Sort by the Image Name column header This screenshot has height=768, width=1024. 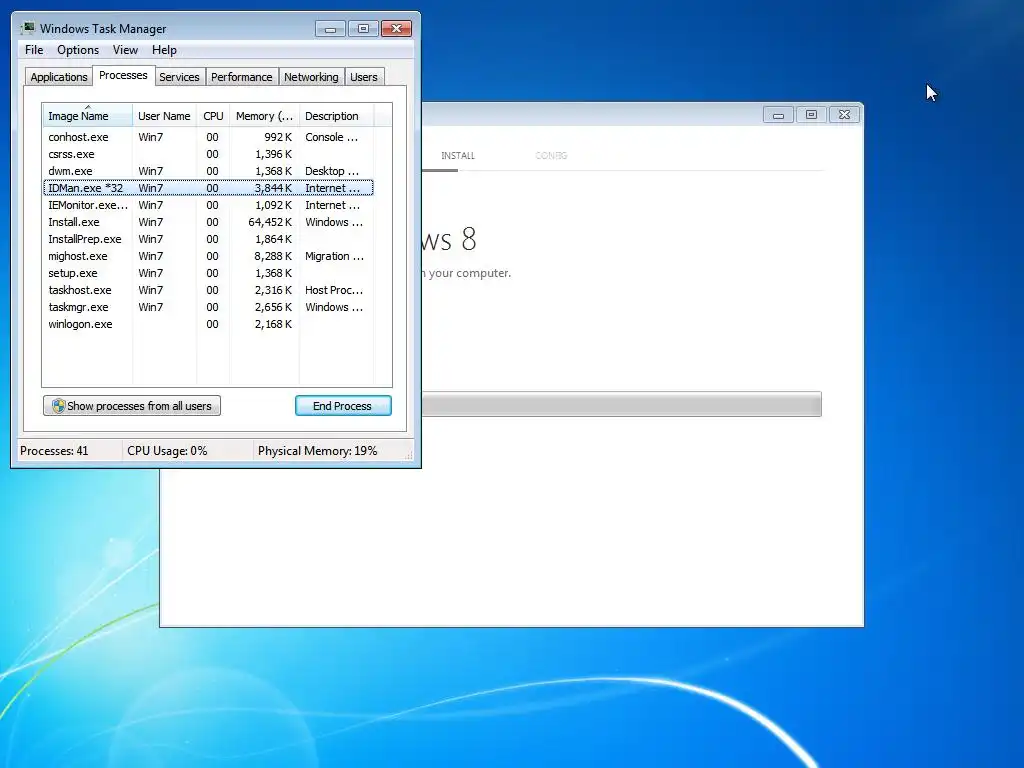pos(87,116)
